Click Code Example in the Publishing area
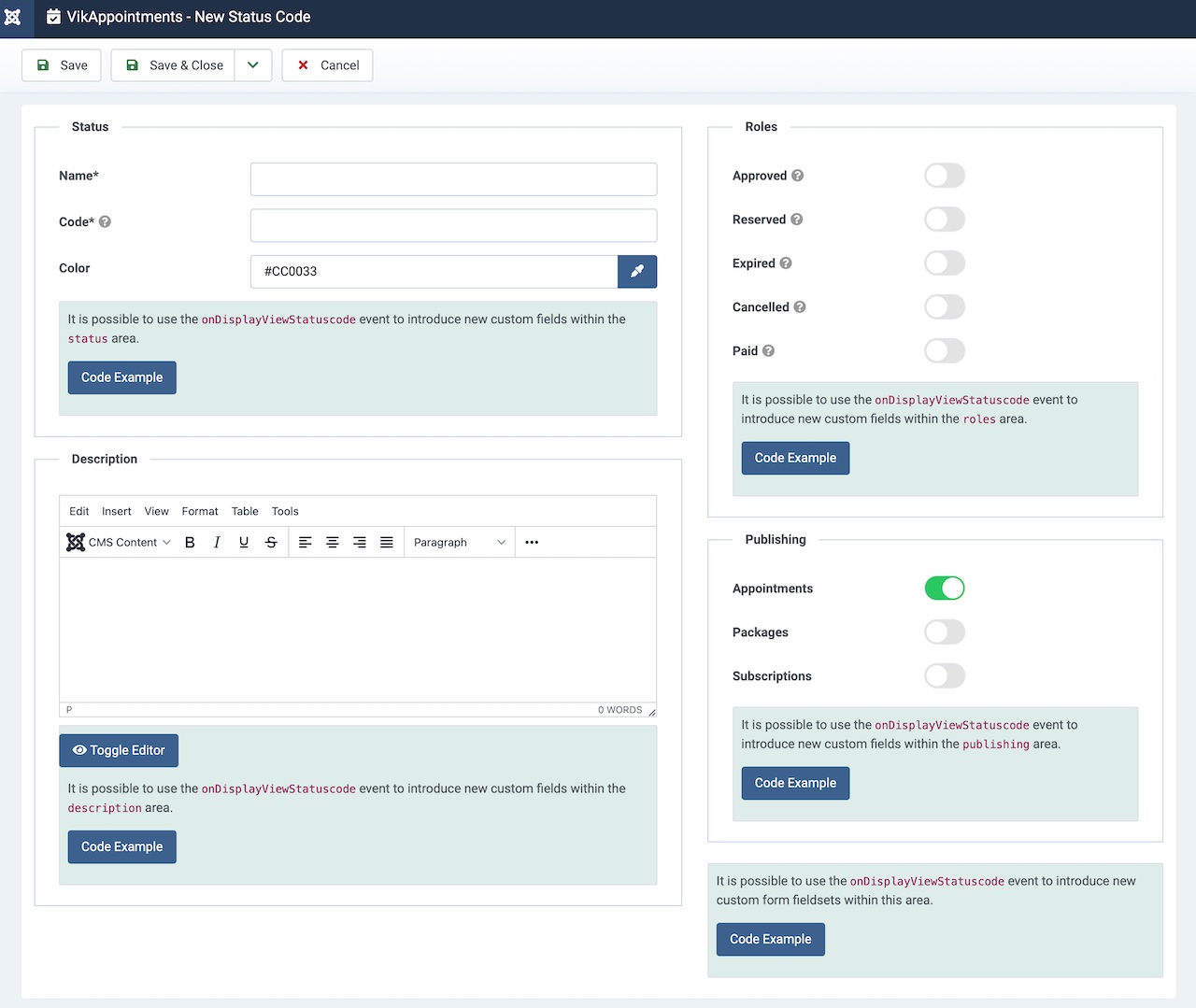The height and width of the screenshot is (1008, 1196). coord(796,783)
